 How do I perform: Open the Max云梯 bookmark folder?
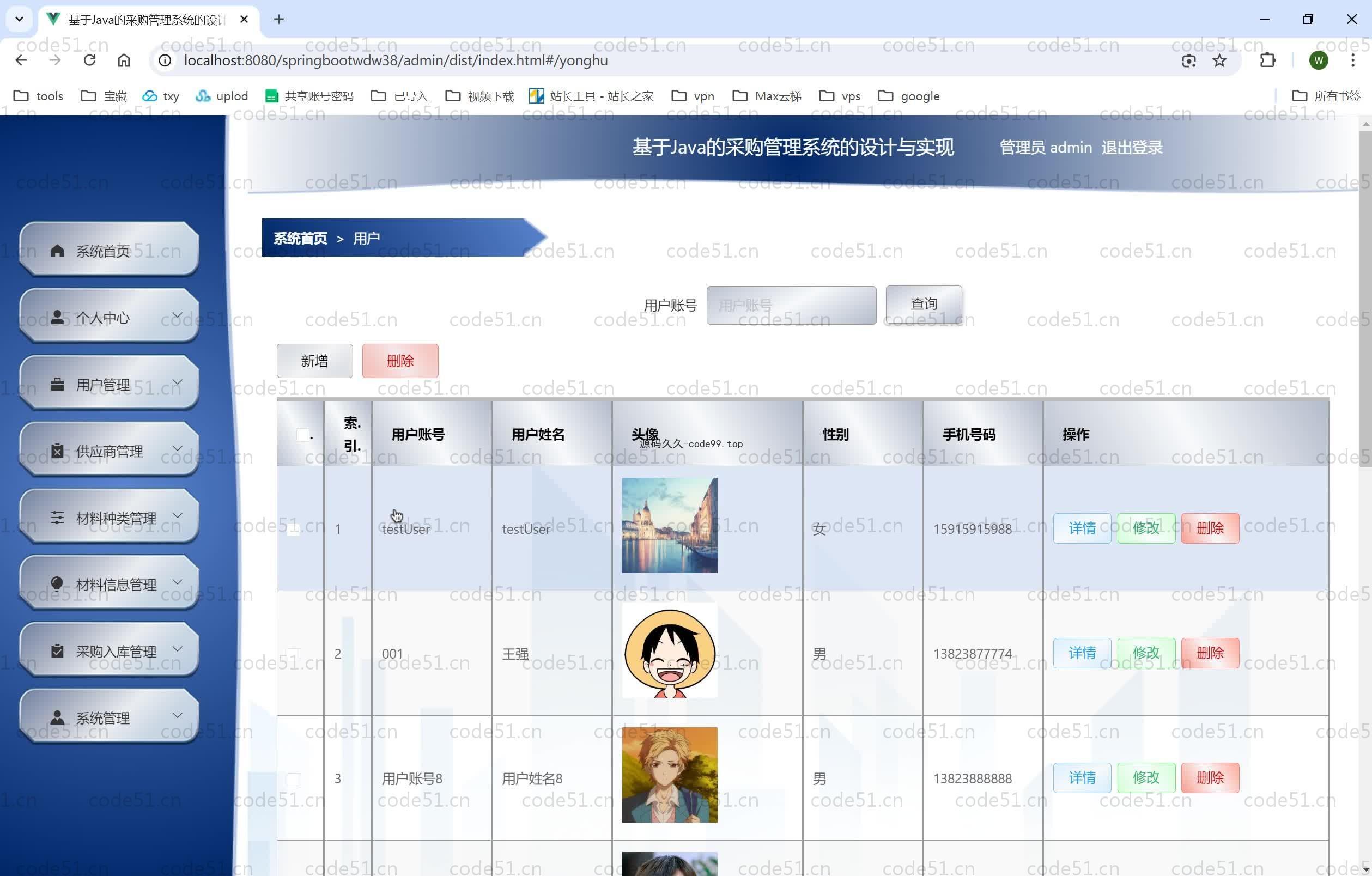[767, 96]
